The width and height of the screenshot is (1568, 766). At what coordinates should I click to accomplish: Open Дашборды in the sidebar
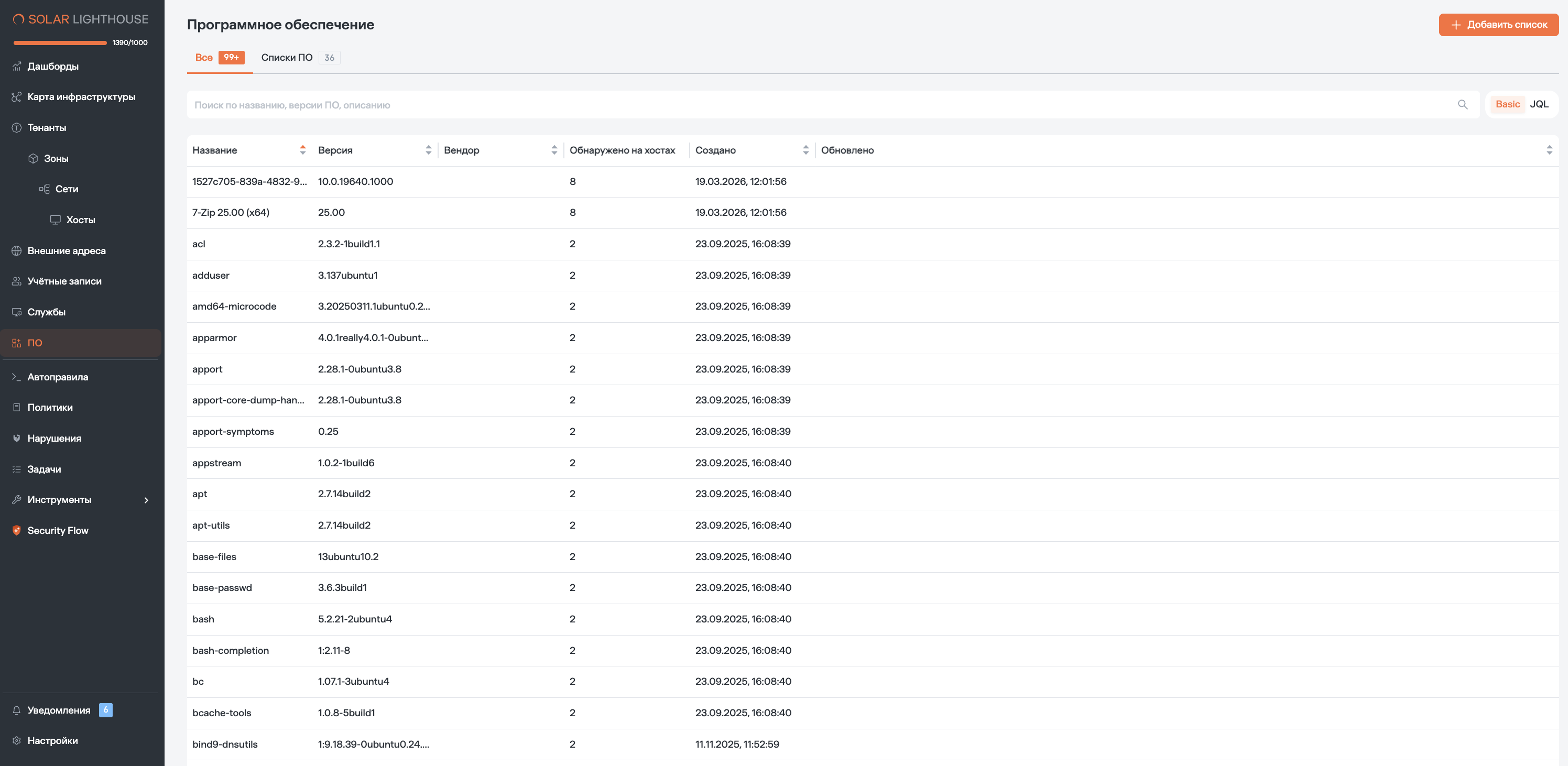(53, 67)
